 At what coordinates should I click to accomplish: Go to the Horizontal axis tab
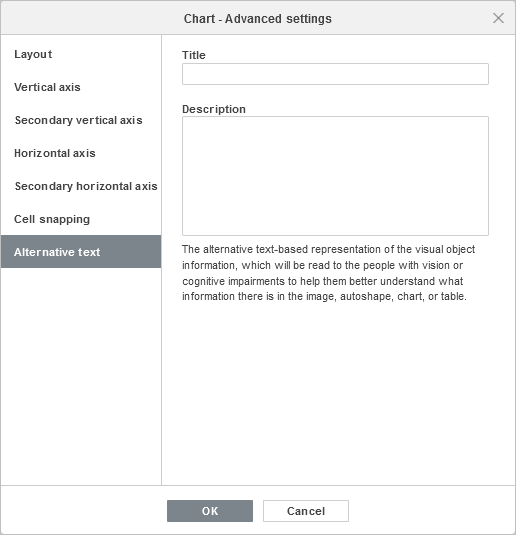click(x=81, y=153)
